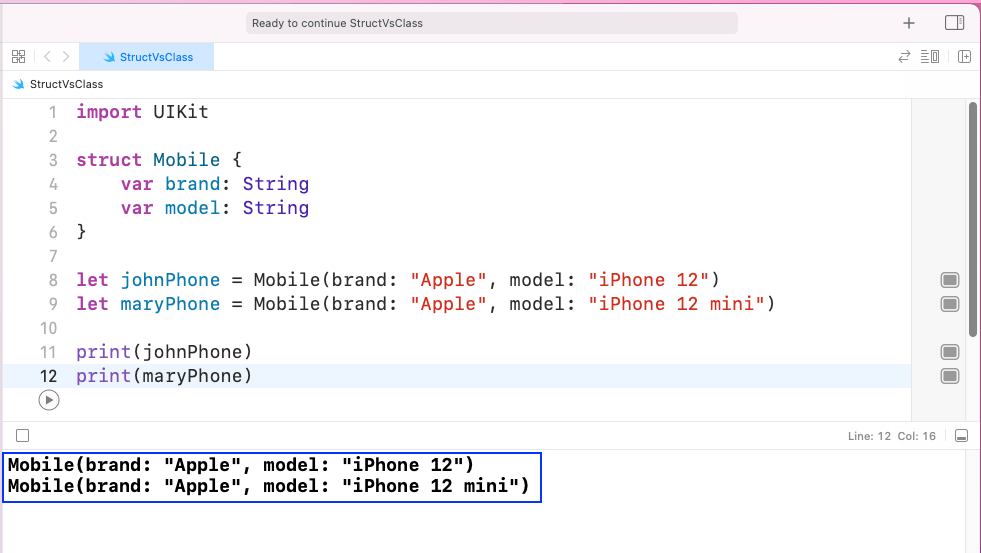Viewport: 981px width, 553px height.
Task: Show quick look result for the johnPhone declaration
Action: 950,280
